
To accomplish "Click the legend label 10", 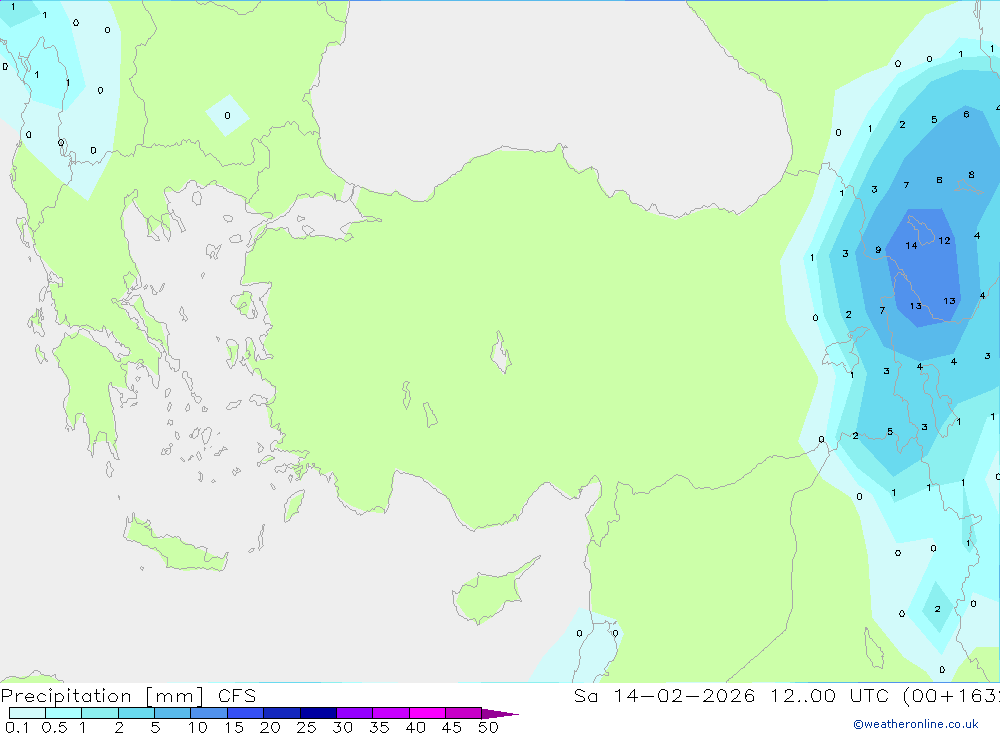I will [198, 727].
